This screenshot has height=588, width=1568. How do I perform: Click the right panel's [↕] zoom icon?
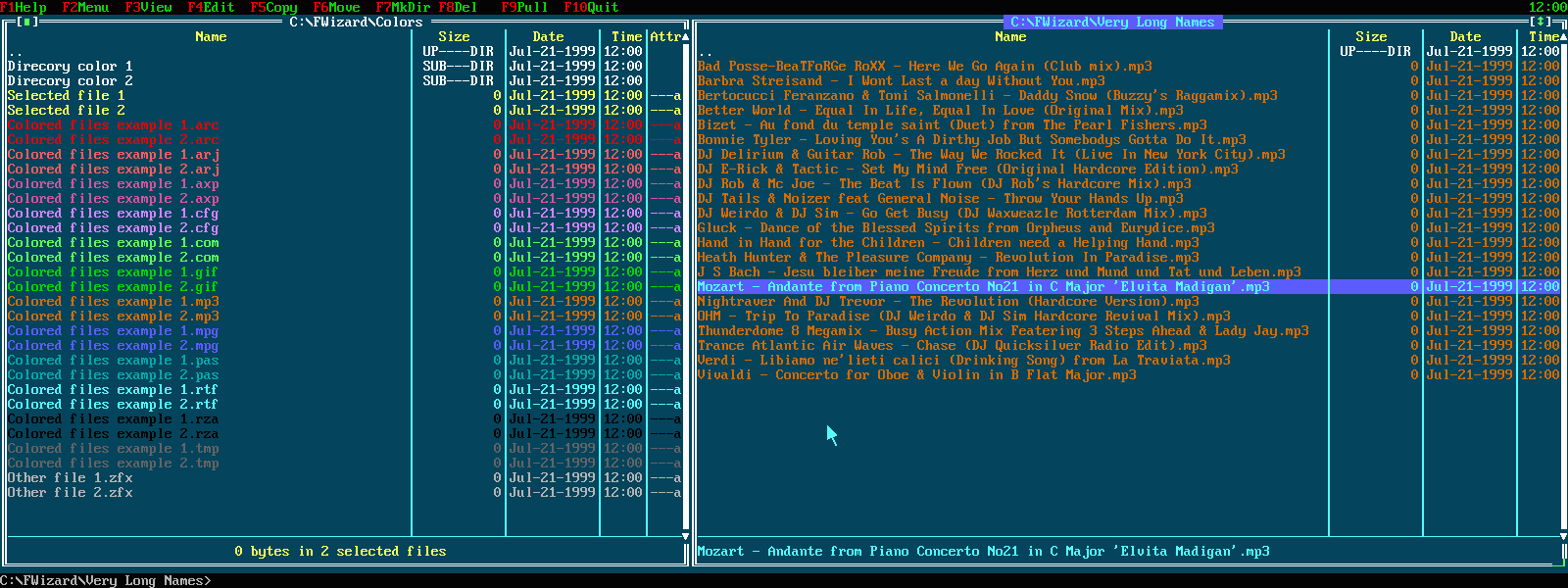[x=1541, y=22]
